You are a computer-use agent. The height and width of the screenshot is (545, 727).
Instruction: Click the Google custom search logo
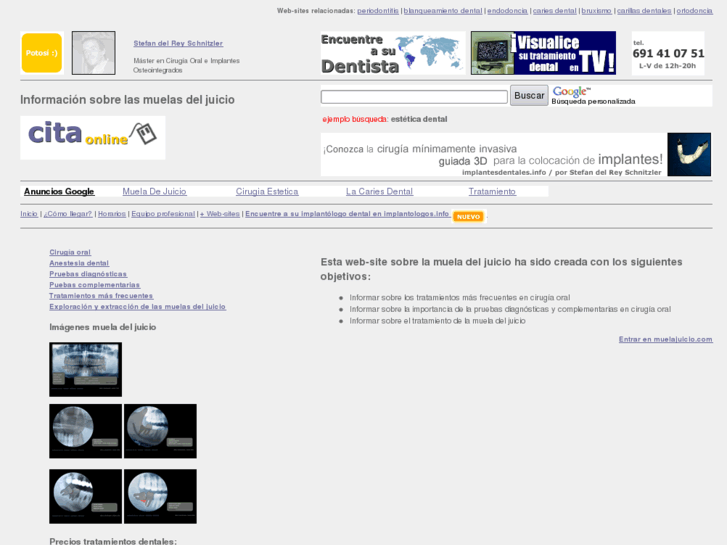571,91
